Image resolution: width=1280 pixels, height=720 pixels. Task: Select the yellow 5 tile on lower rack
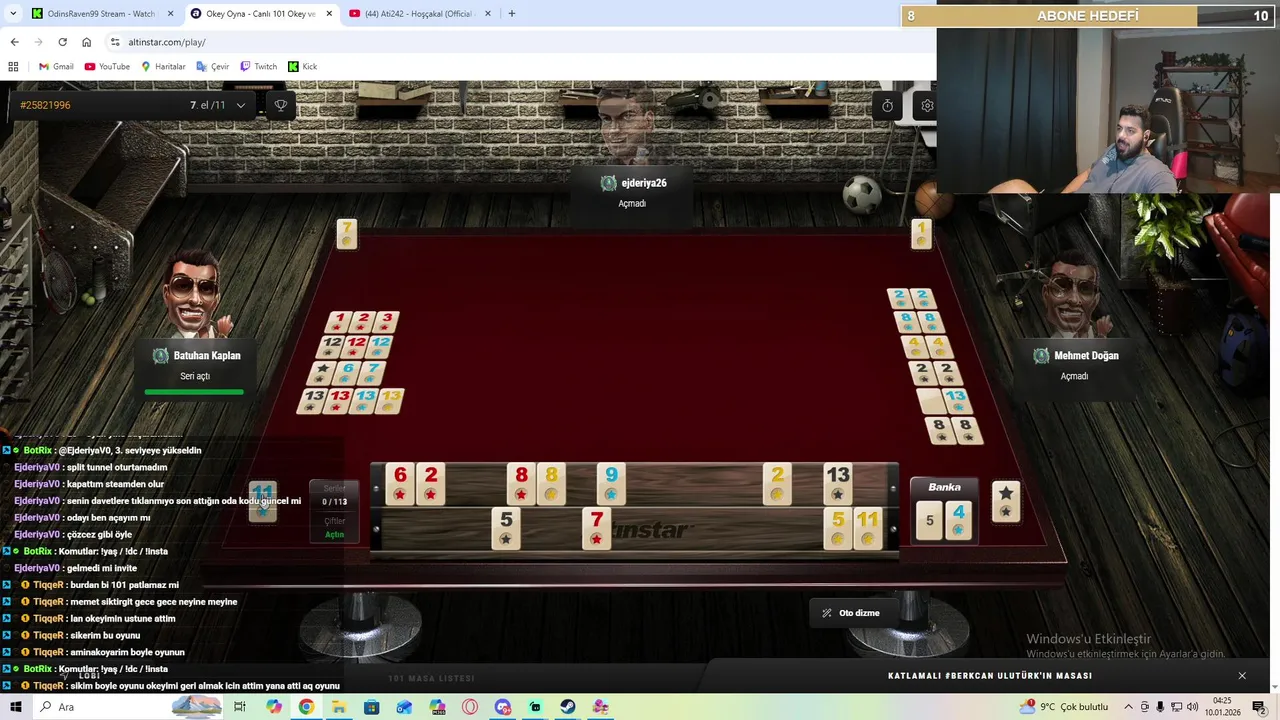click(x=838, y=528)
